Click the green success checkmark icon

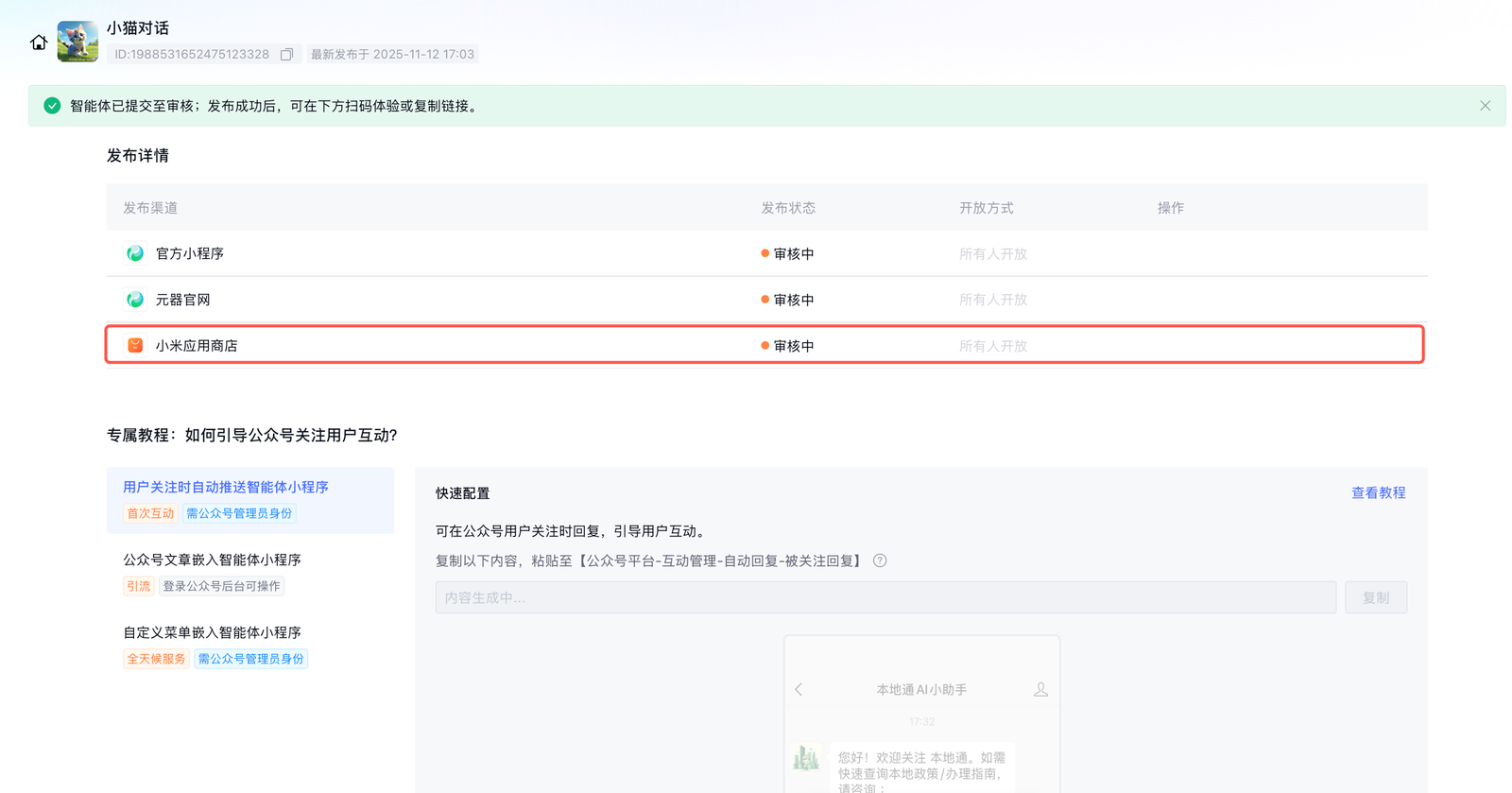52,106
